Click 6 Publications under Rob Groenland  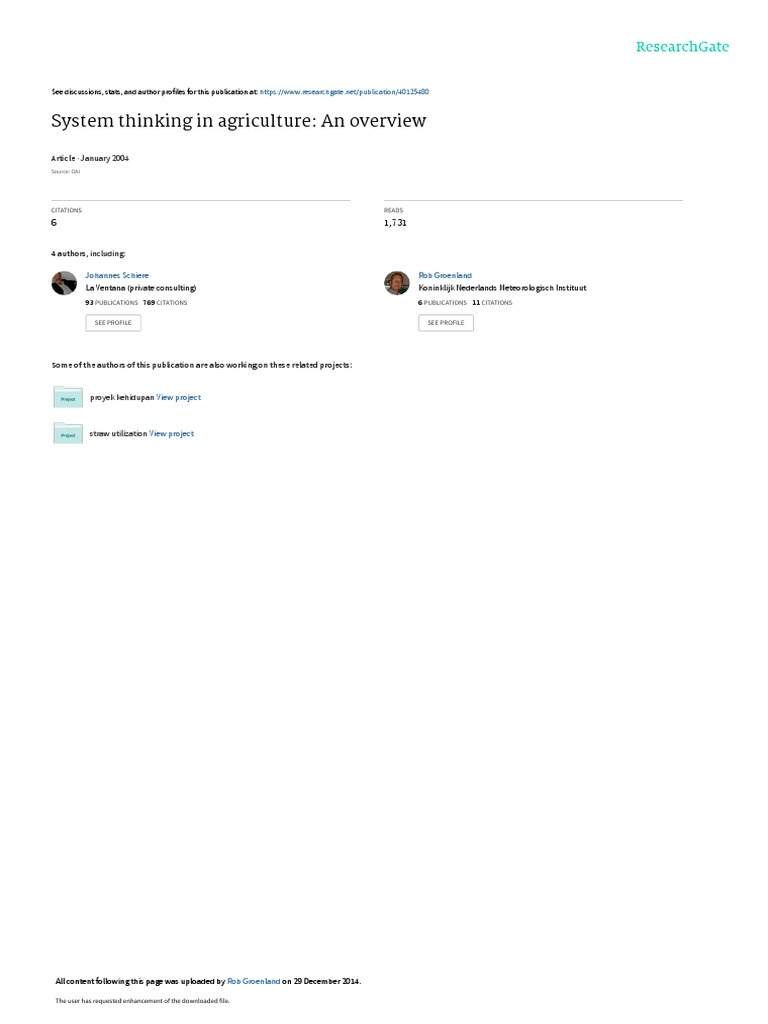point(442,302)
